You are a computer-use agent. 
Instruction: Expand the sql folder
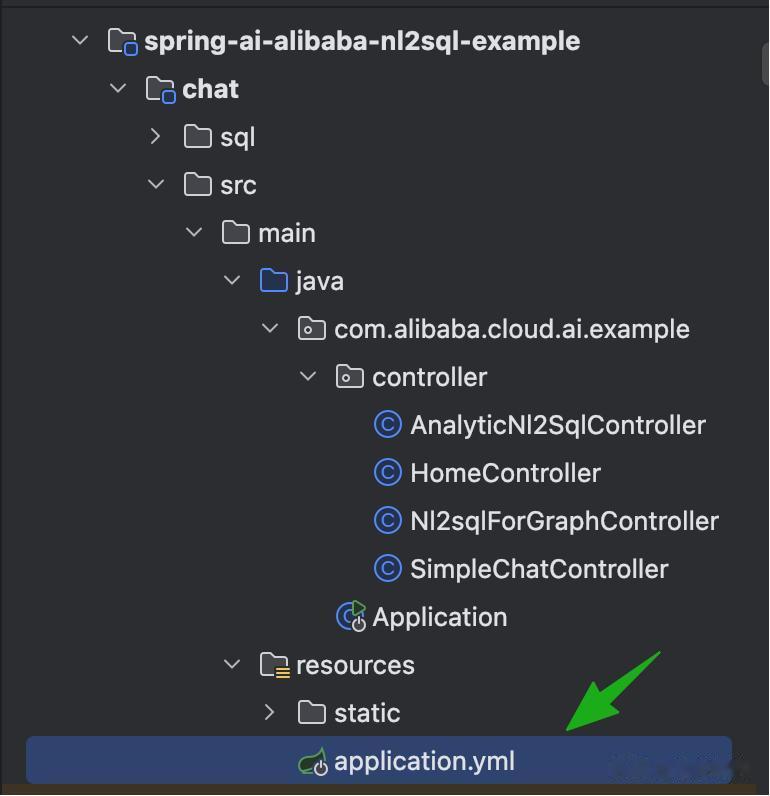[x=156, y=136]
